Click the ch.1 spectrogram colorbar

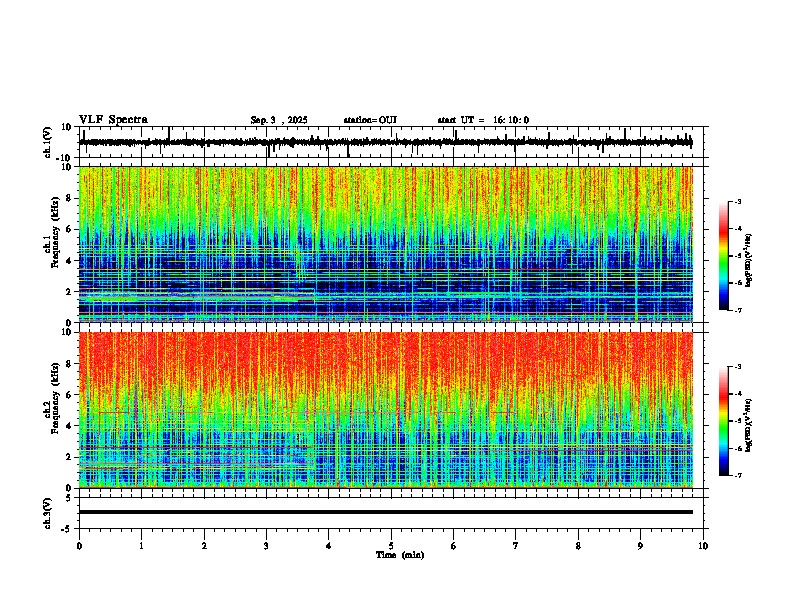pyautogui.click(x=724, y=256)
